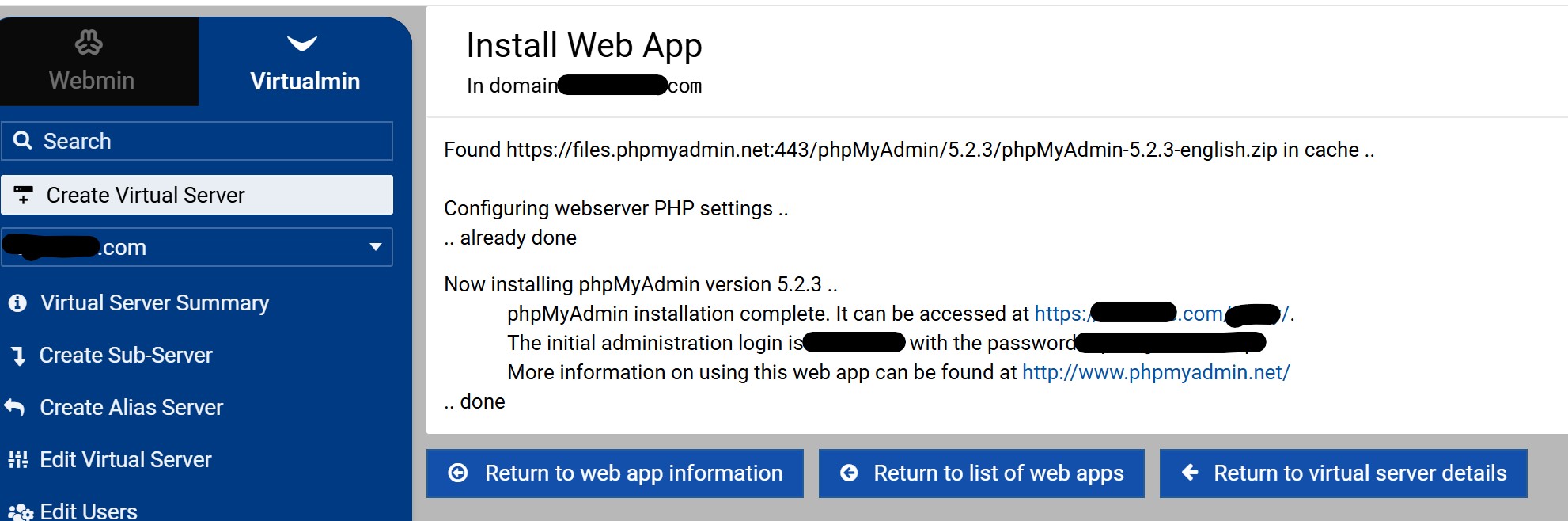Open Create Sub-Server menu item
Viewport: 1568px width, 521px height.
tap(126, 356)
